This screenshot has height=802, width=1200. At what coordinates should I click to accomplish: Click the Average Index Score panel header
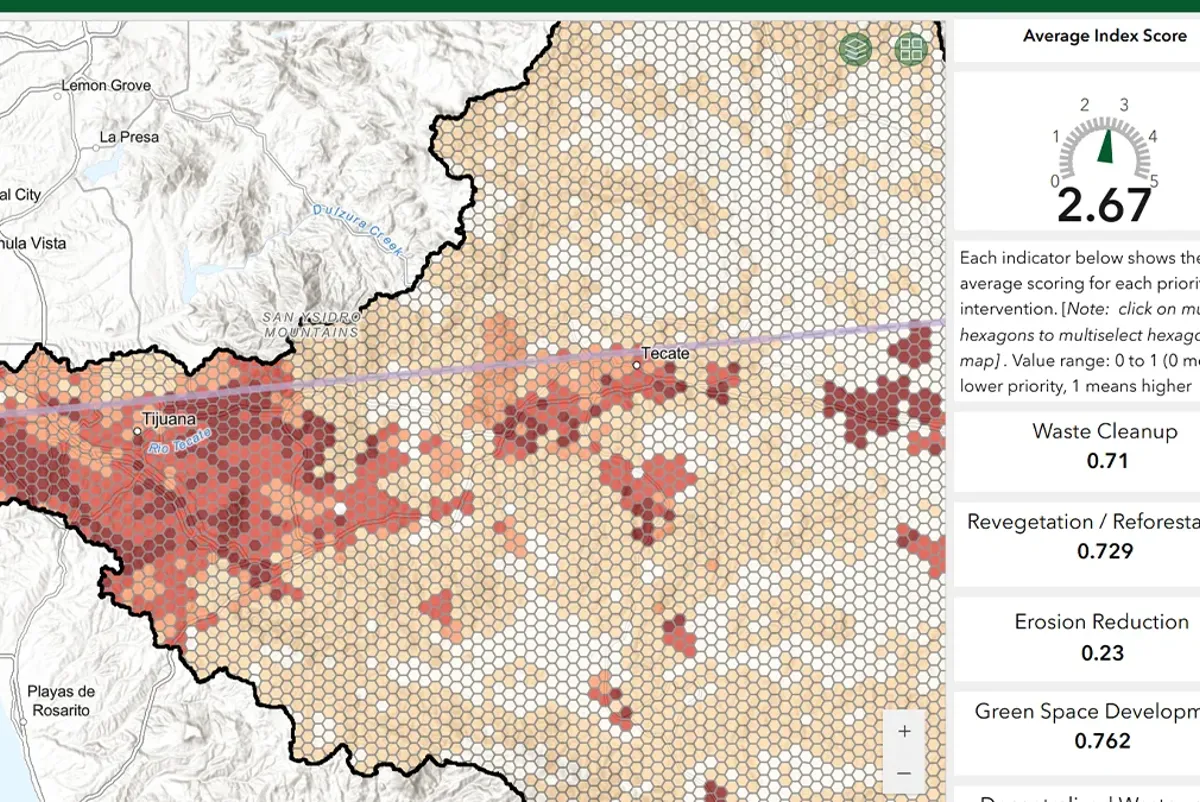(1104, 35)
